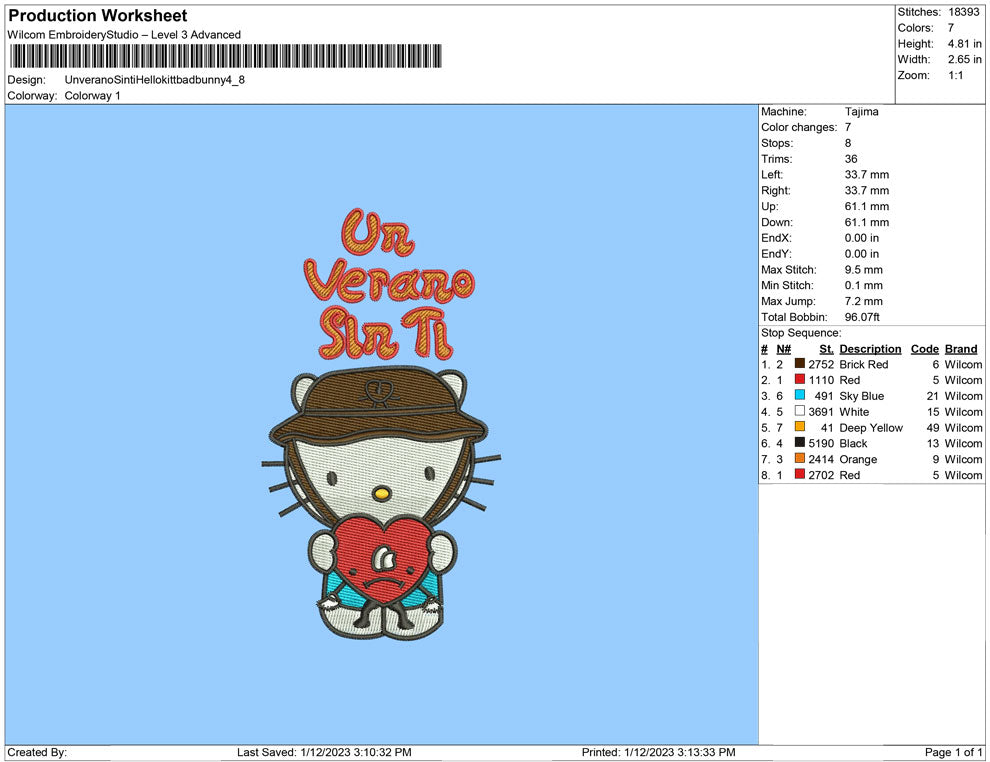Click the Color changes value 7
990x762 pixels.
848,128
